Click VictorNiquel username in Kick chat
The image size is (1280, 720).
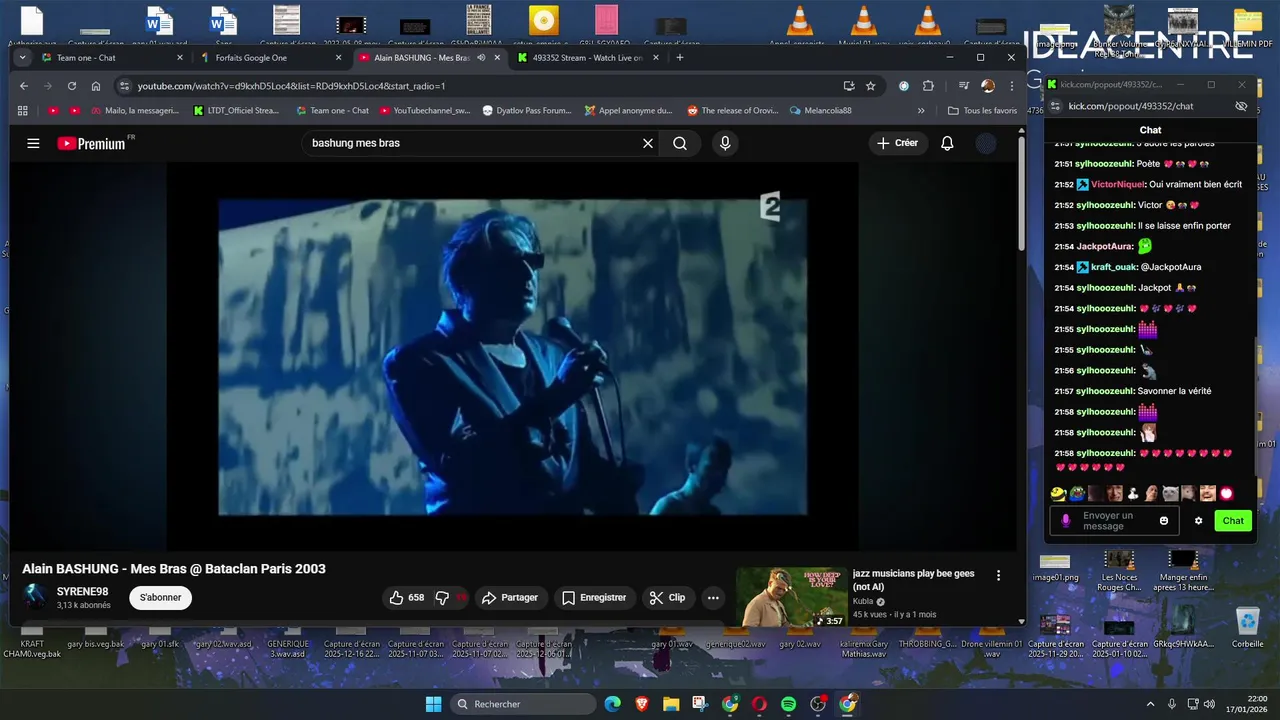pos(1118,184)
